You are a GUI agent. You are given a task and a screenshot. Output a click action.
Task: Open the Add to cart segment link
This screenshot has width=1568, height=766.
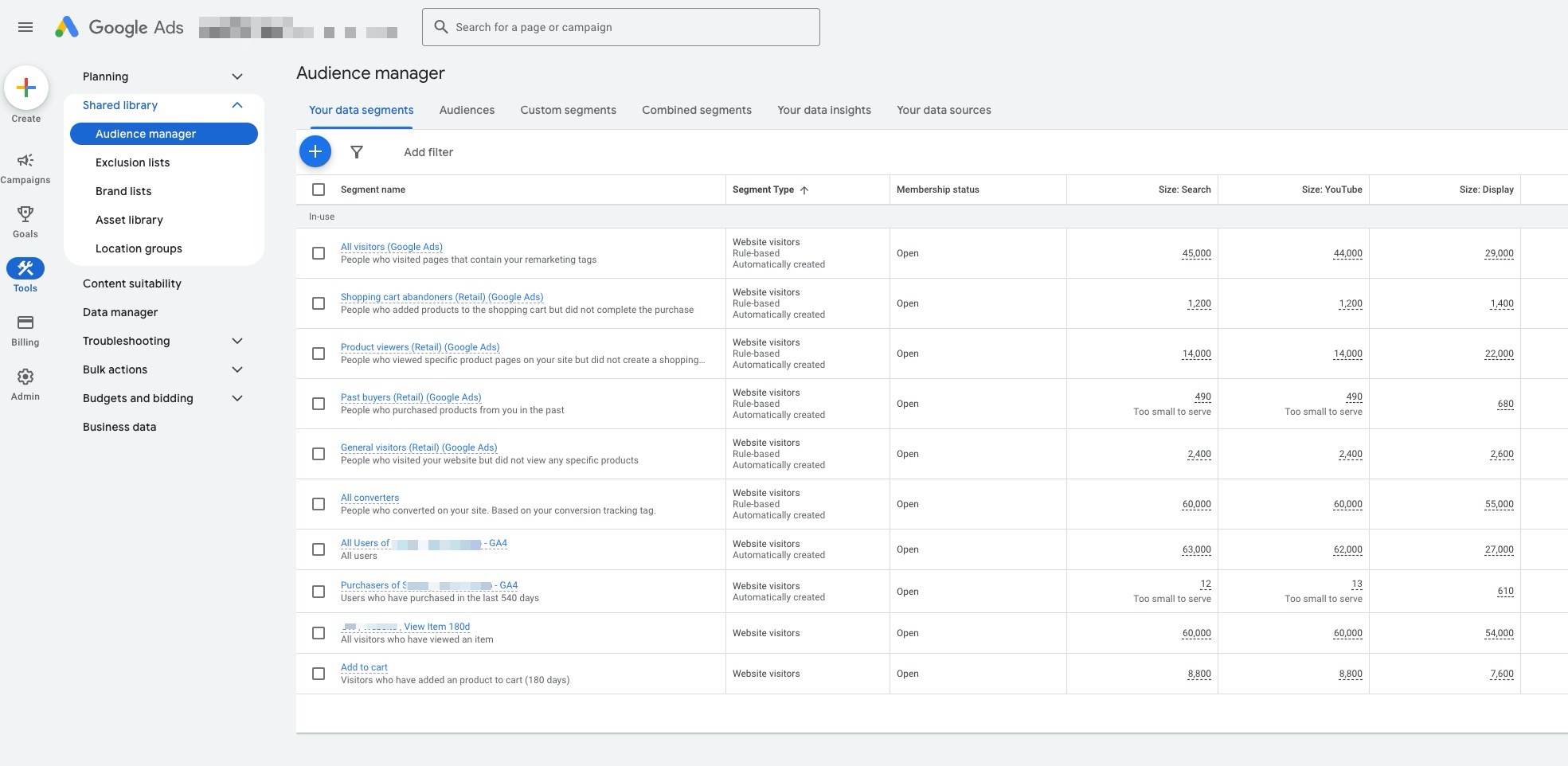(x=364, y=667)
